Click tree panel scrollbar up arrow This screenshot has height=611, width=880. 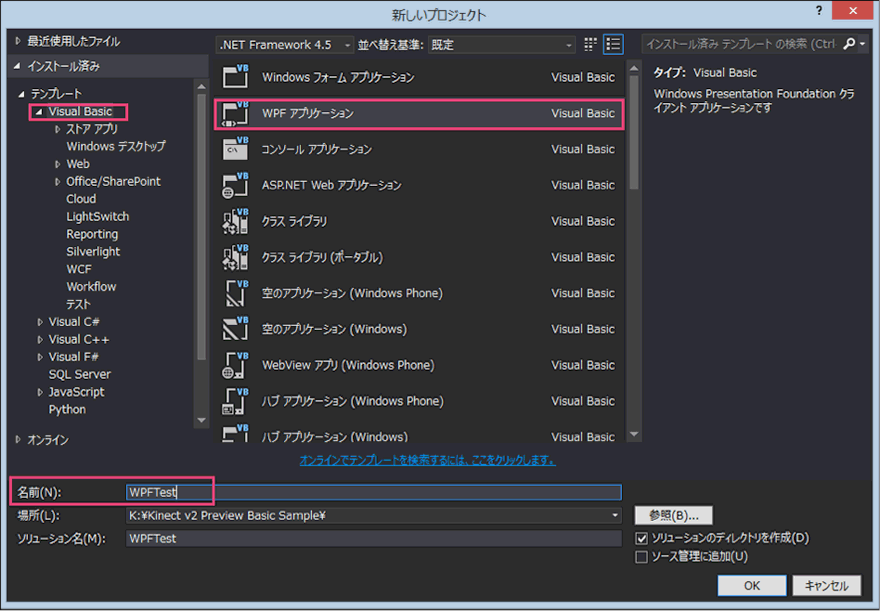tap(201, 86)
